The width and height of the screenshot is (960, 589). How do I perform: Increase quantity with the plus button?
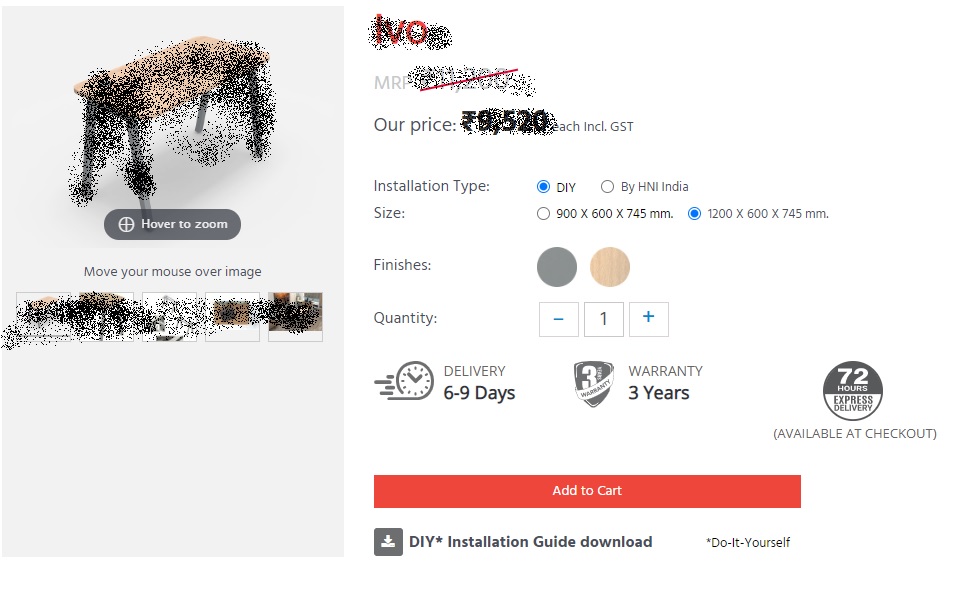pos(648,319)
